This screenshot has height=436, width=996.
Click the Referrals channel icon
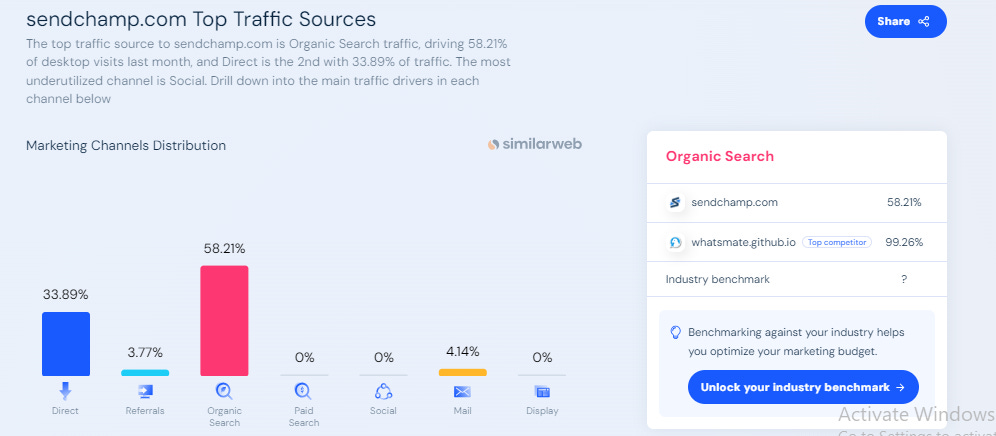click(x=145, y=392)
